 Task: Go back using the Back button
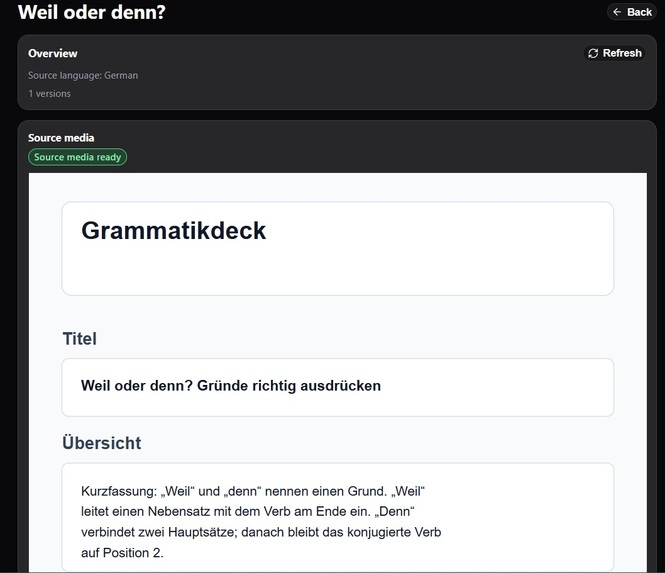tap(632, 12)
